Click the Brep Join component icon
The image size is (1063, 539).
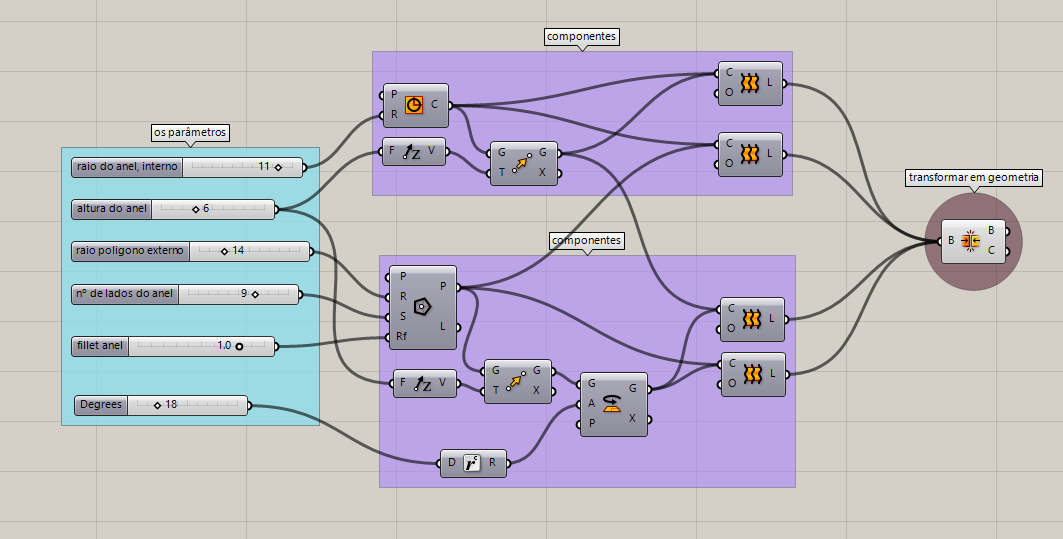969,241
